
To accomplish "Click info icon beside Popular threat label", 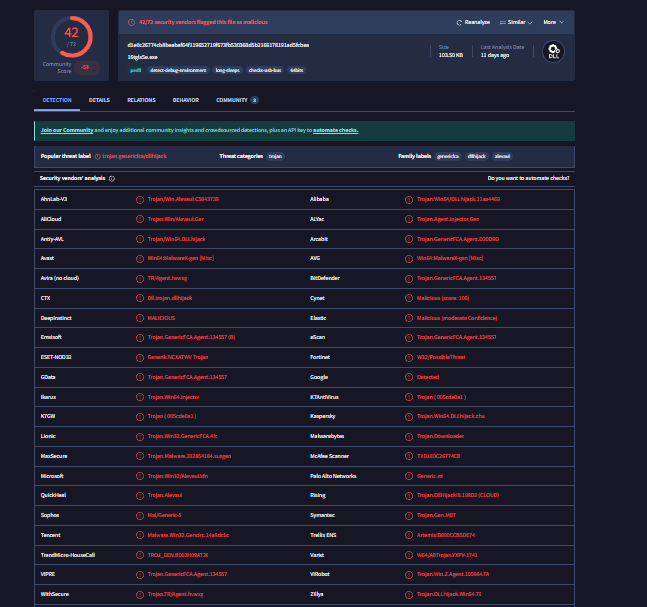I will click(x=98, y=157).
